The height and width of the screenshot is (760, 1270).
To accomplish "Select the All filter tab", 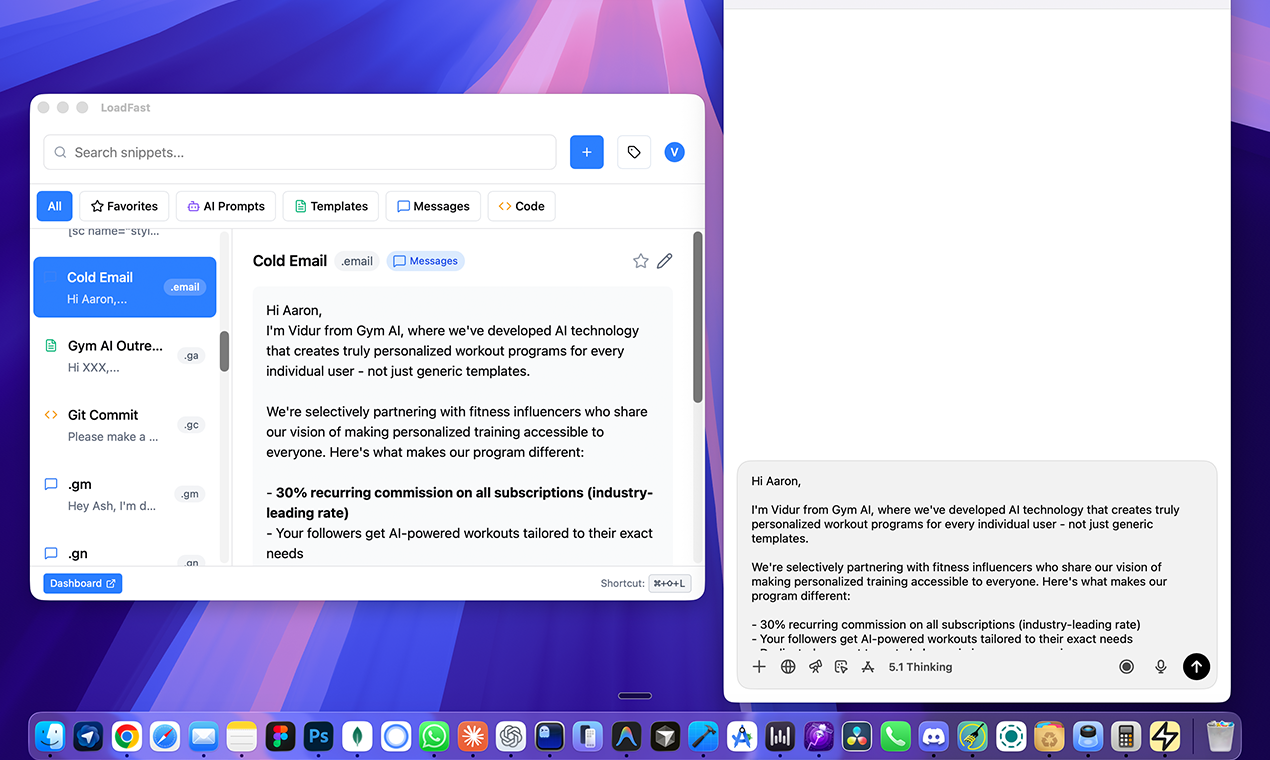I will click(54, 206).
